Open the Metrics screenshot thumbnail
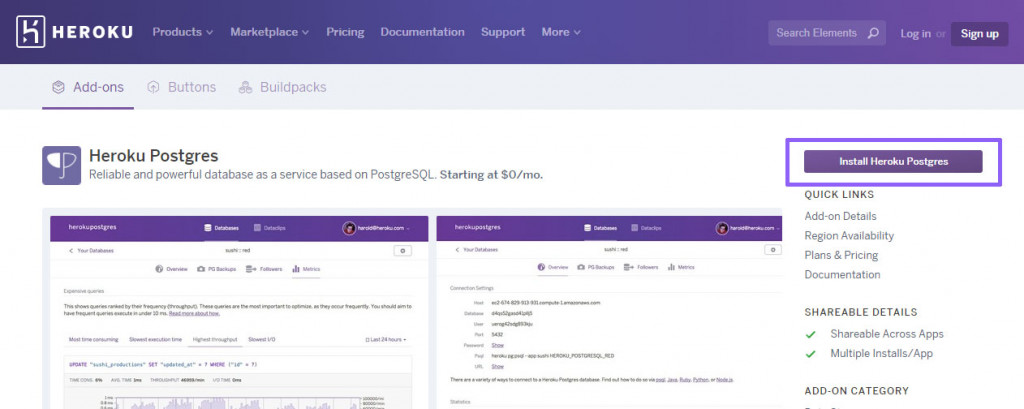Image resolution: width=1024 pixels, height=409 pixels. (x=240, y=312)
